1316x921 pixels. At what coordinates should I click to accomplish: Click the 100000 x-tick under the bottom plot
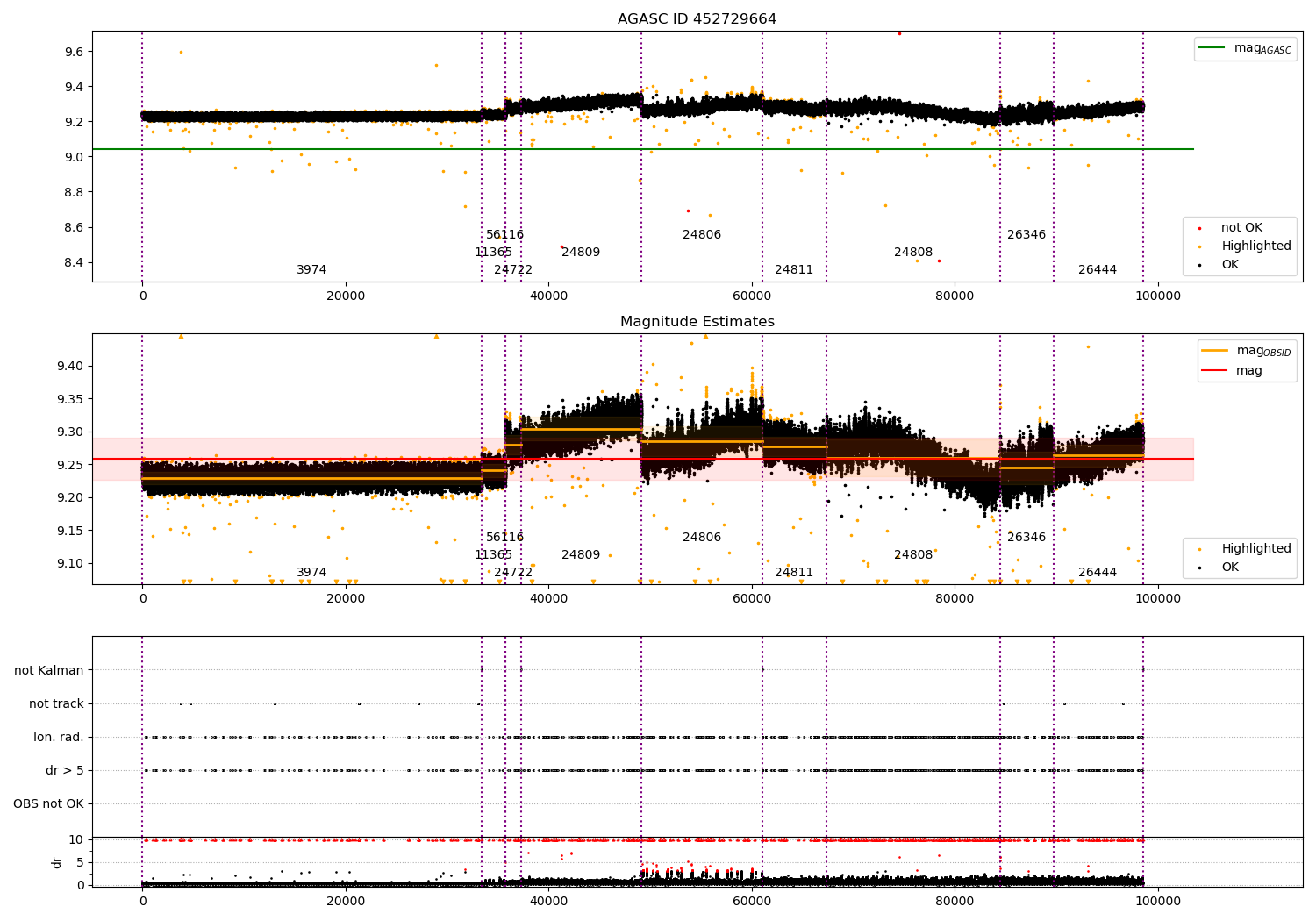click(x=1158, y=902)
